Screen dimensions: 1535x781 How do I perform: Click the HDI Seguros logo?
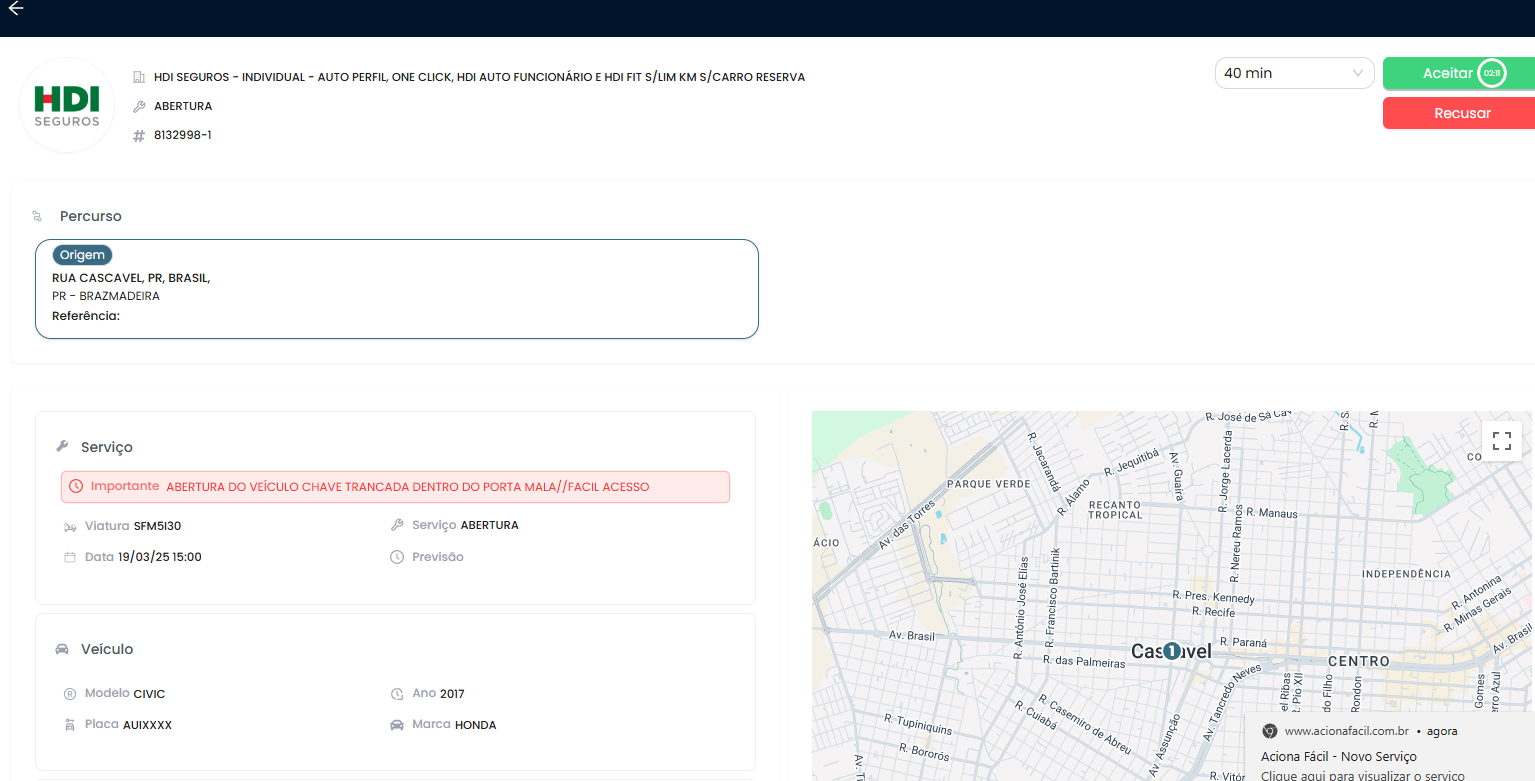(x=67, y=106)
